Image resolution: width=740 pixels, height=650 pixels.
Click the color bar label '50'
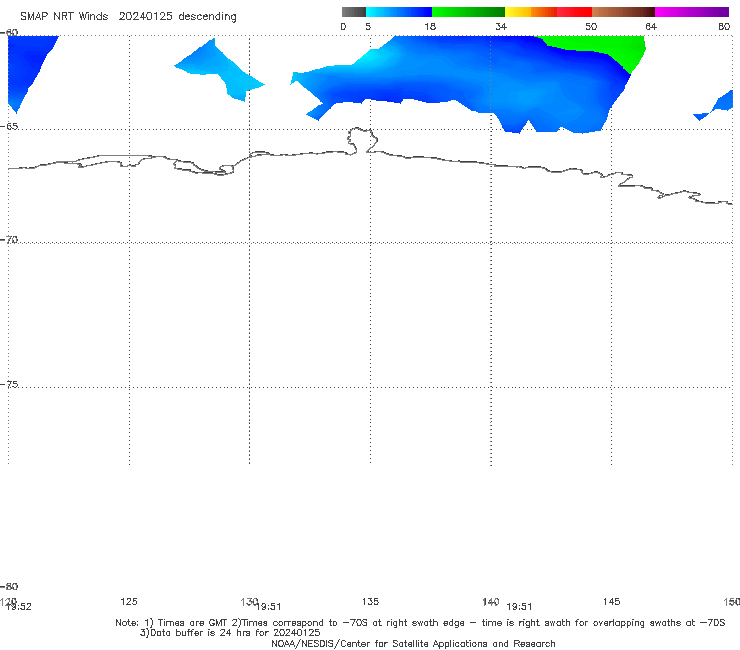pos(591,27)
